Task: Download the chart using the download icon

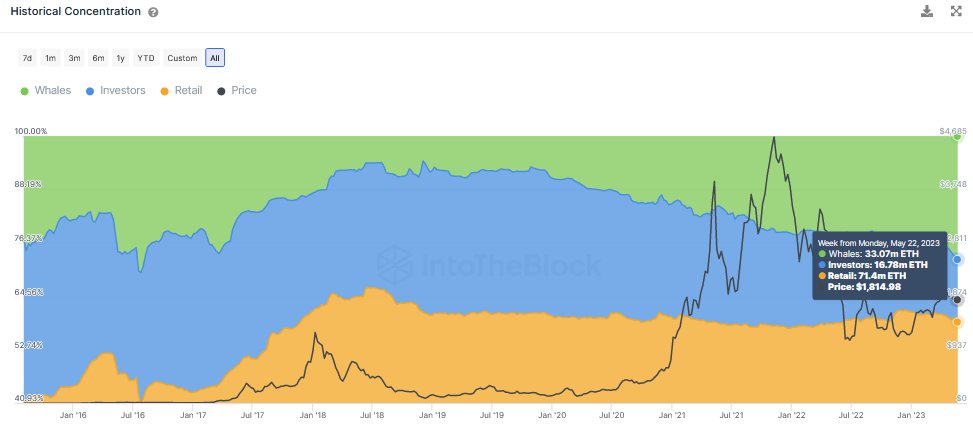Action: coord(927,11)
